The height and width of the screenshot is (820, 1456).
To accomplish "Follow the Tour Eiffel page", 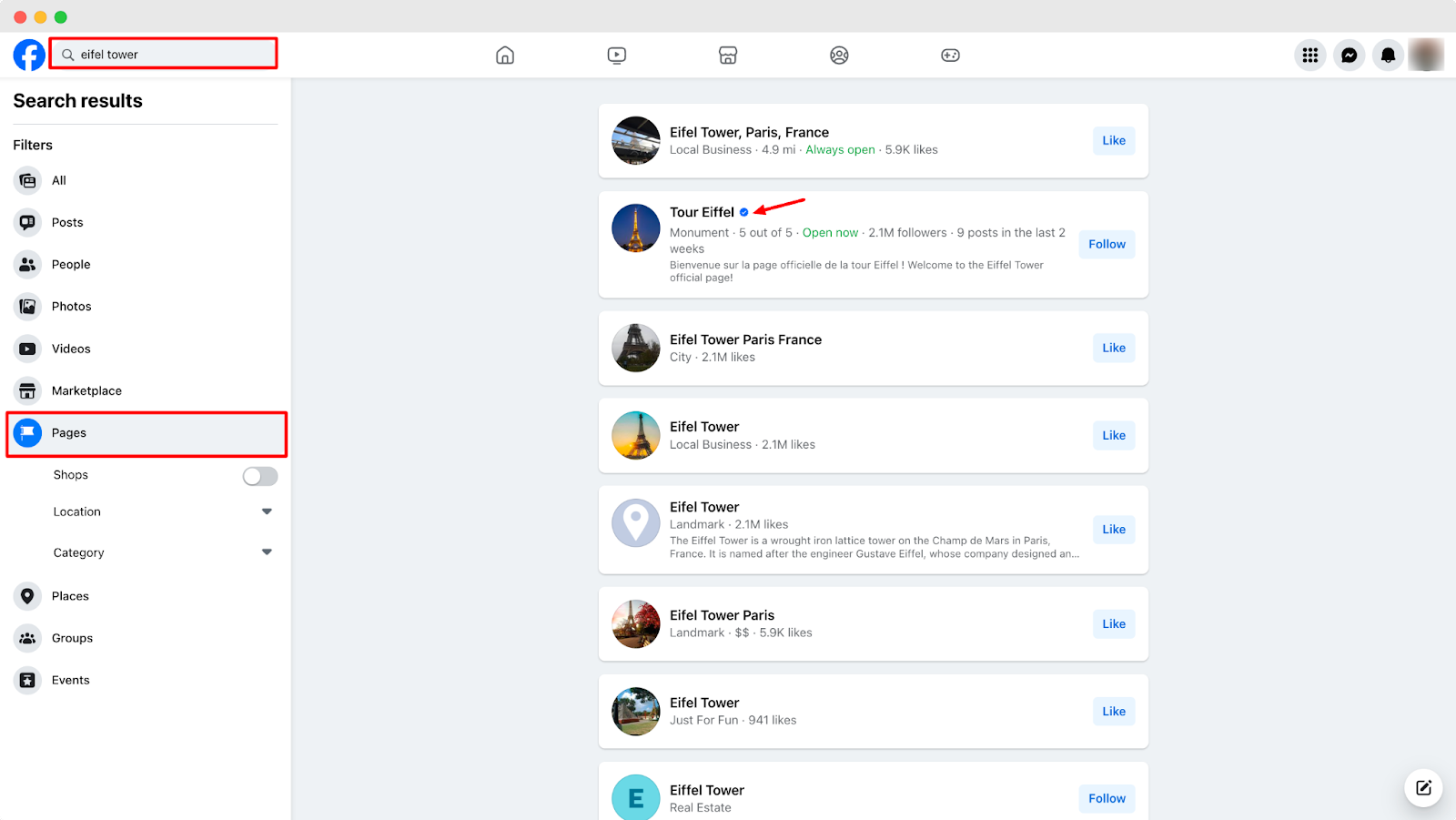I will pos(1107,244).
